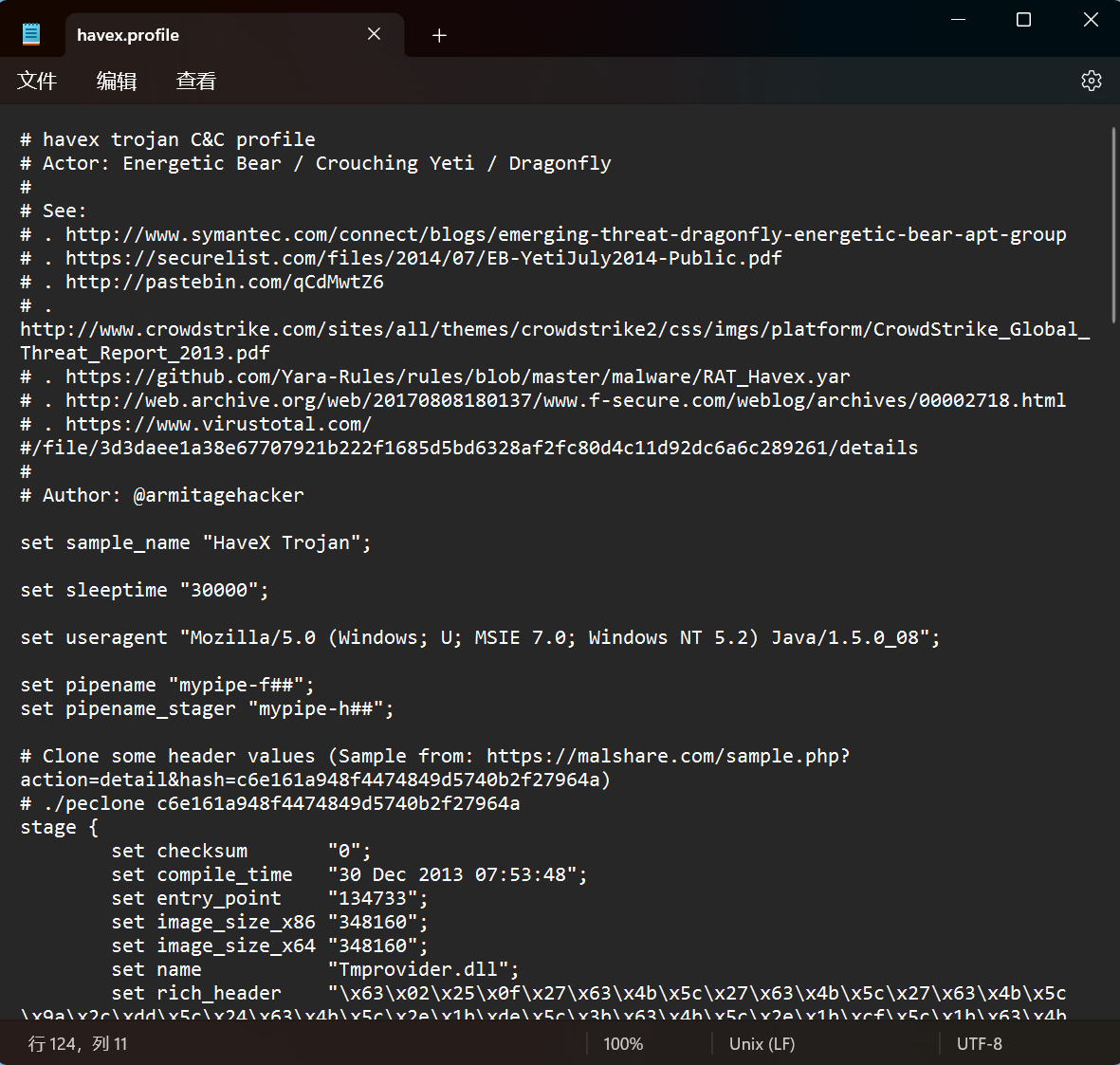Click the "# Author: @armitagehacker" line
This screenshot has width=1120, height=1065.
tap(162, 495)
